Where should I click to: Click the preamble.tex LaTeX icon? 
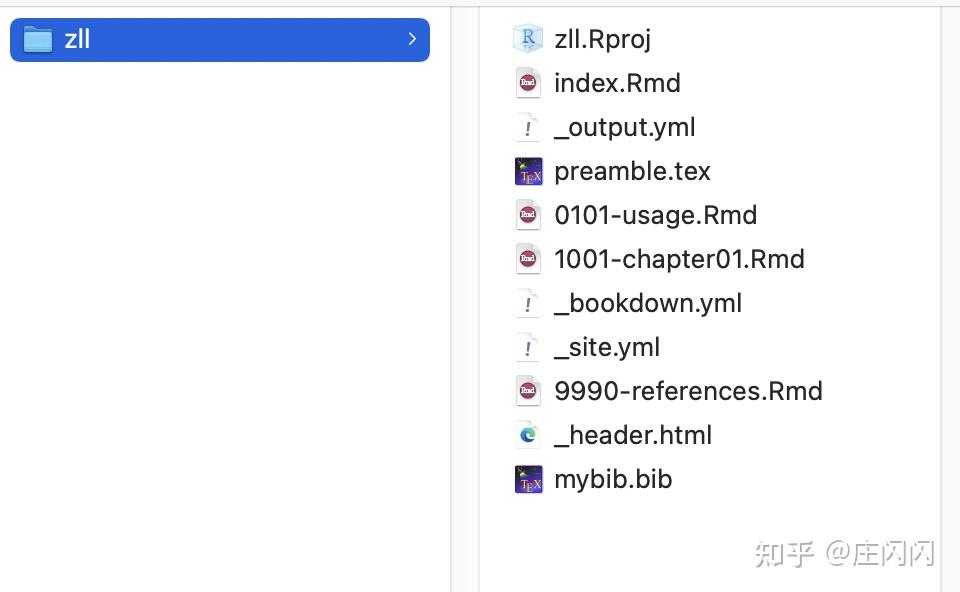click(528, 171)
